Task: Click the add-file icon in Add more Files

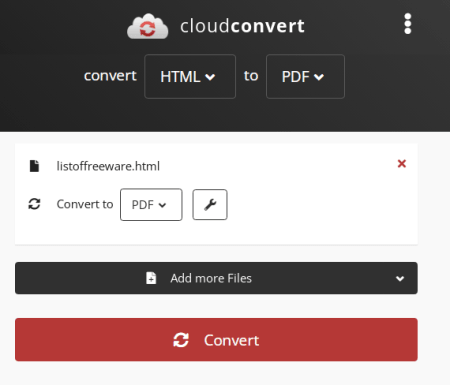Action: pyautogui.click(x=151, y=278)
